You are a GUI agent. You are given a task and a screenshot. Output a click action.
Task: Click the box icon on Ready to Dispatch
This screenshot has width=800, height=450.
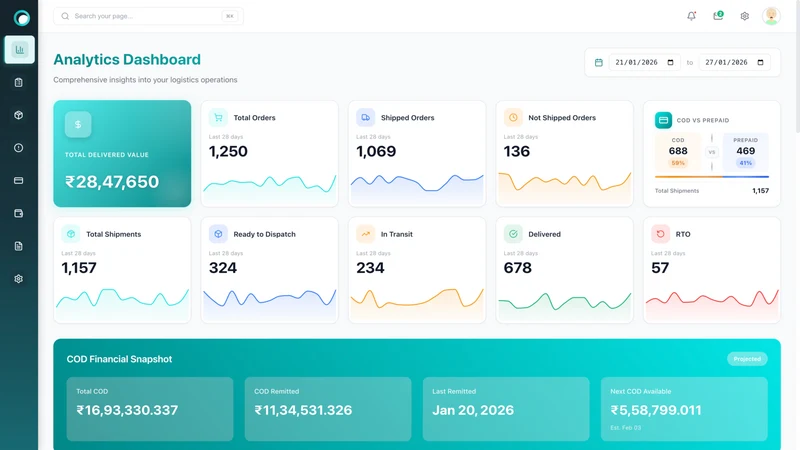218,234
